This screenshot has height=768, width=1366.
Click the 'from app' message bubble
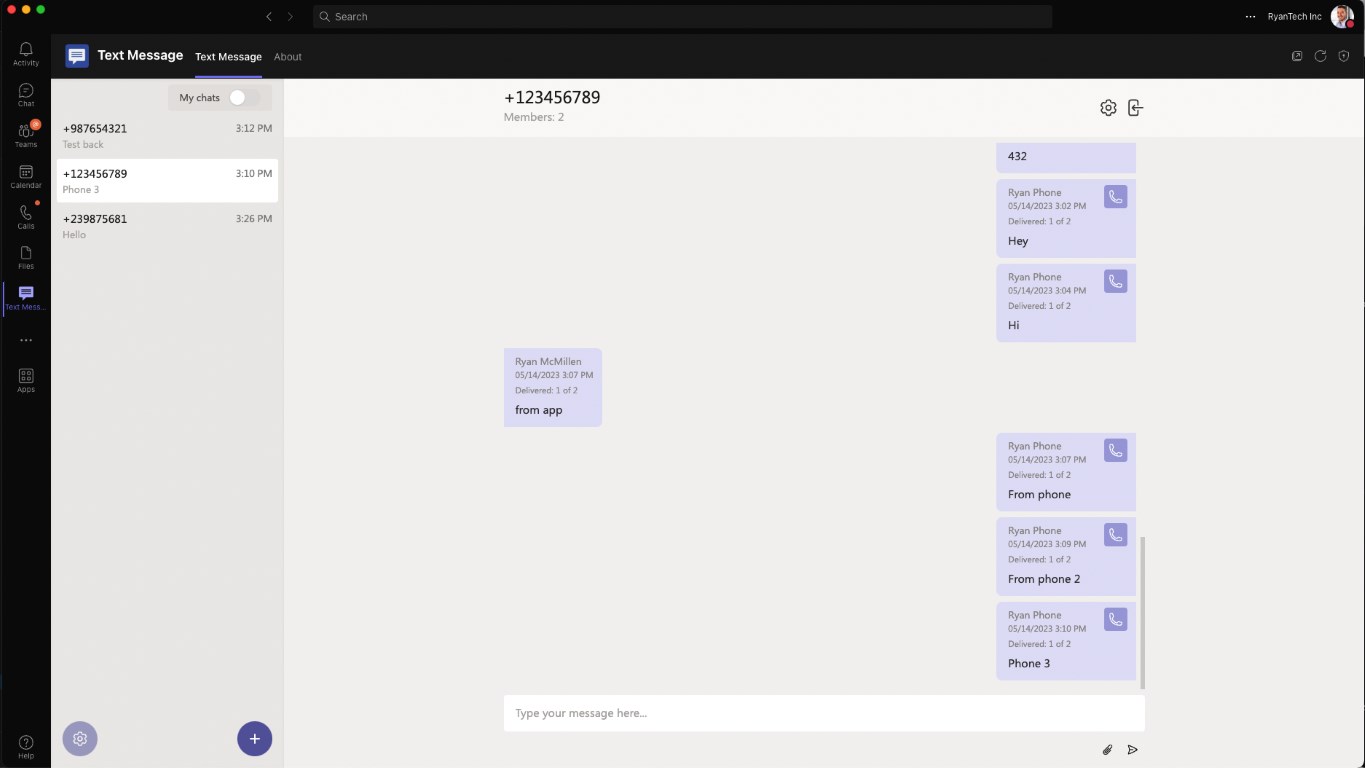click(553, 387)
